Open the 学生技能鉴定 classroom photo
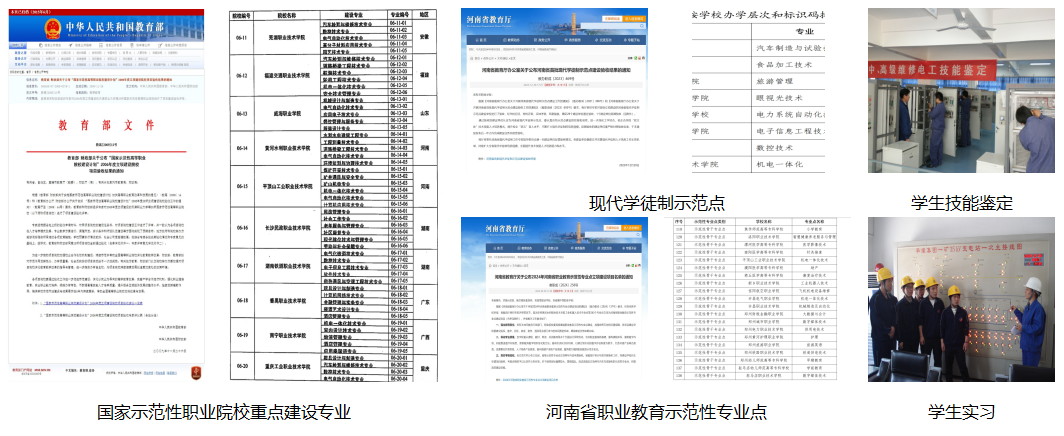Image resolution: width=1064 pixels, height=436 pixels. coord(961,91)
